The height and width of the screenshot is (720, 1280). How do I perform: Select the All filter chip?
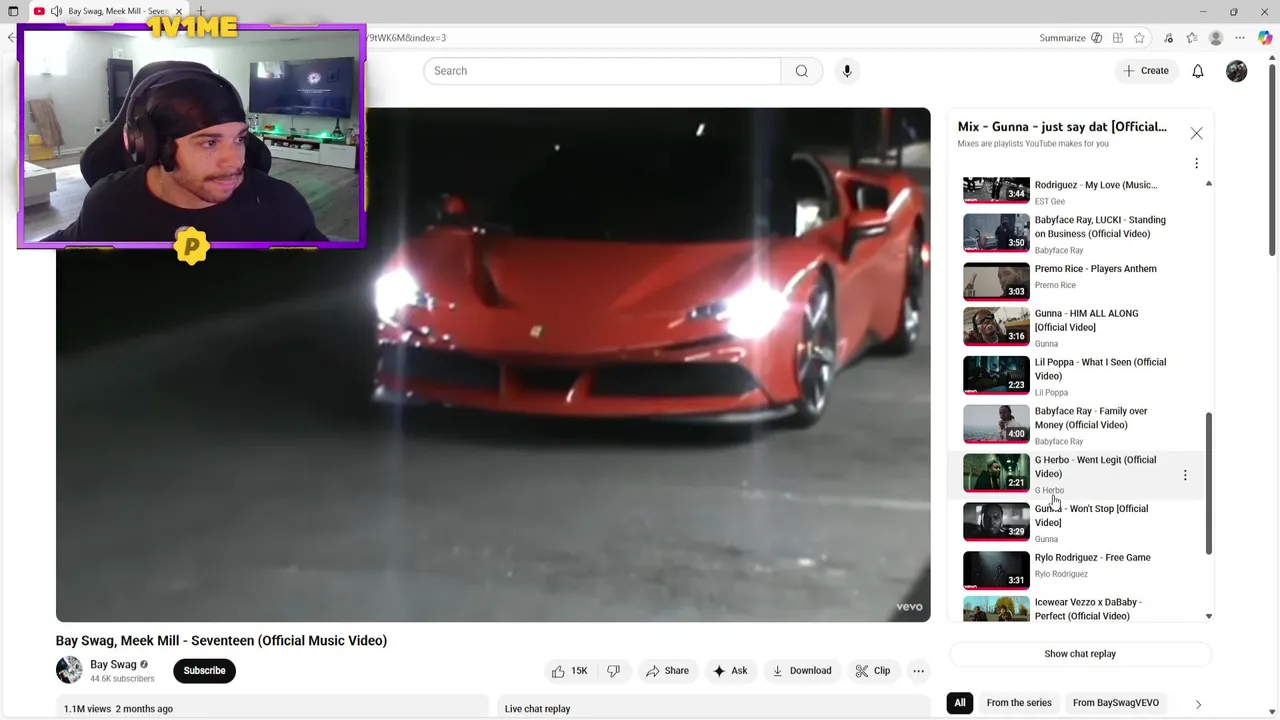960,703
